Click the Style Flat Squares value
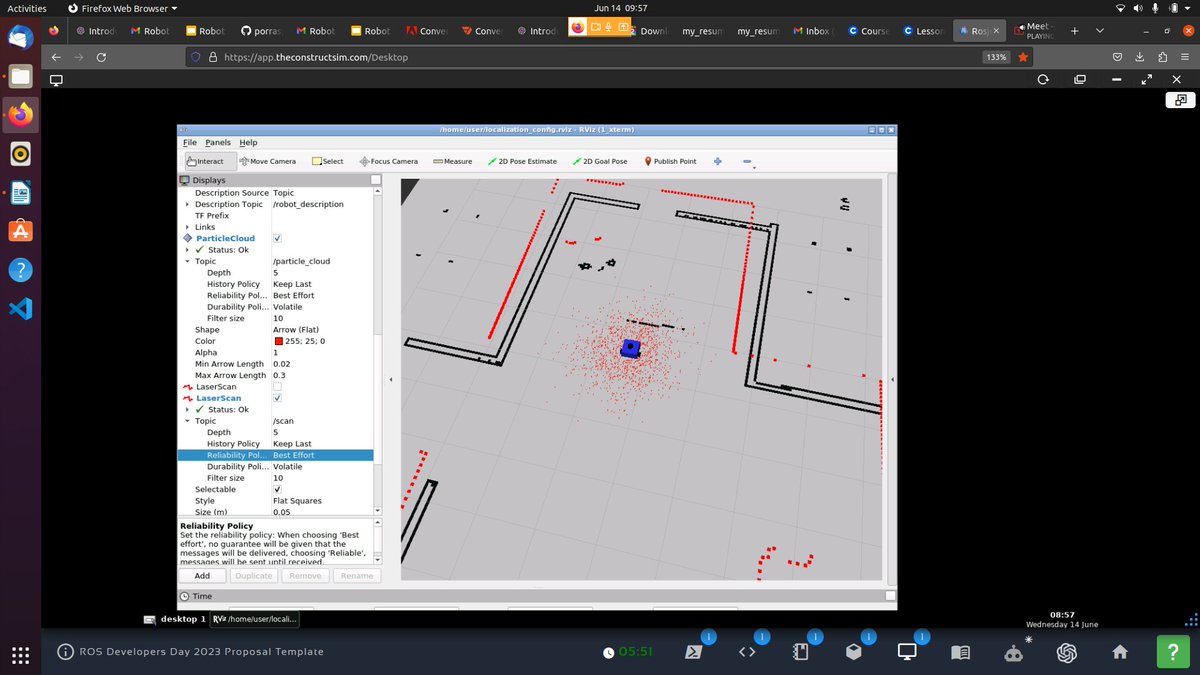The width and height of the screenshot is (1200, 675). pos(297,501)
